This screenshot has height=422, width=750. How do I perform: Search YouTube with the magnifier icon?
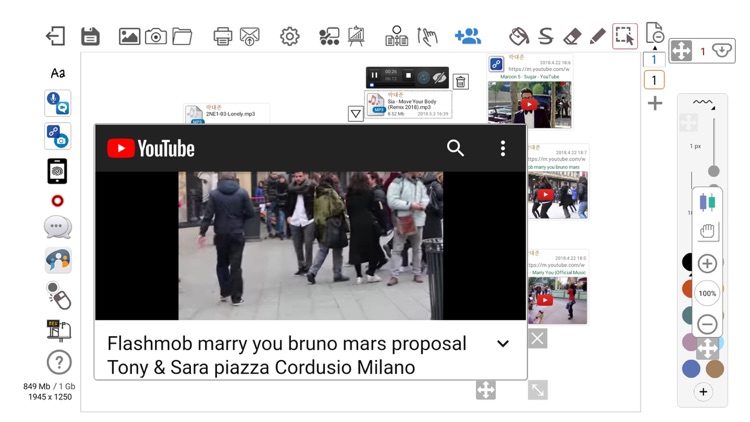tap(455, 148)
